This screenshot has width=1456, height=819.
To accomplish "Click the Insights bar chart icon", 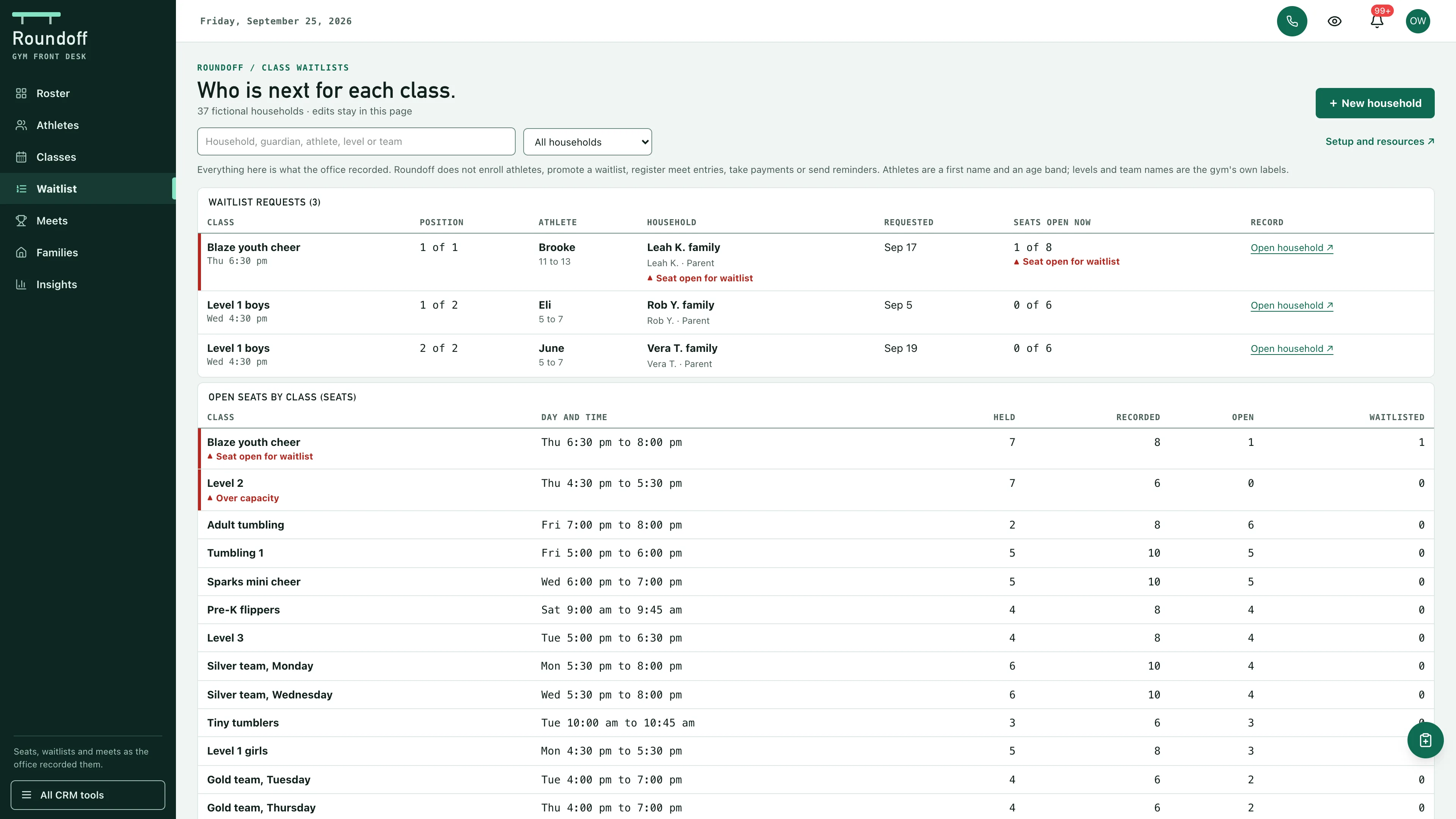I will click(x=22, y=284).
